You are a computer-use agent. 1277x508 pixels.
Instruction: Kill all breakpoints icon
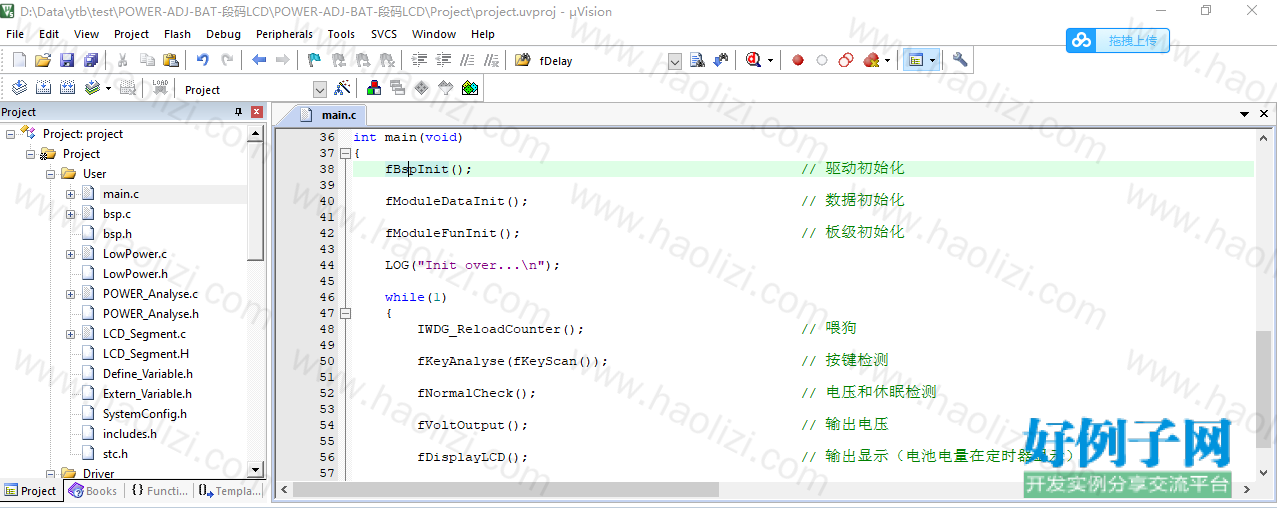(871, 60)
